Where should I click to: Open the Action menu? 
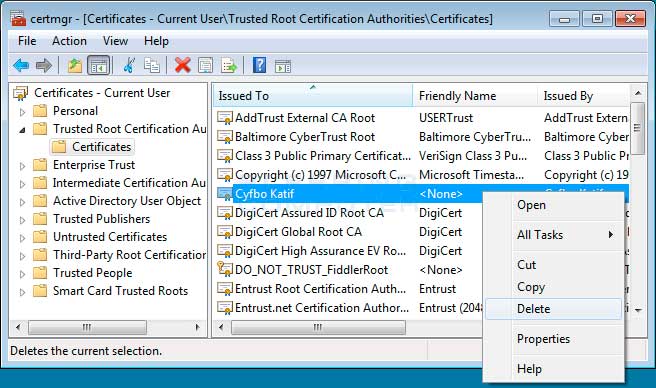(69, 41)
